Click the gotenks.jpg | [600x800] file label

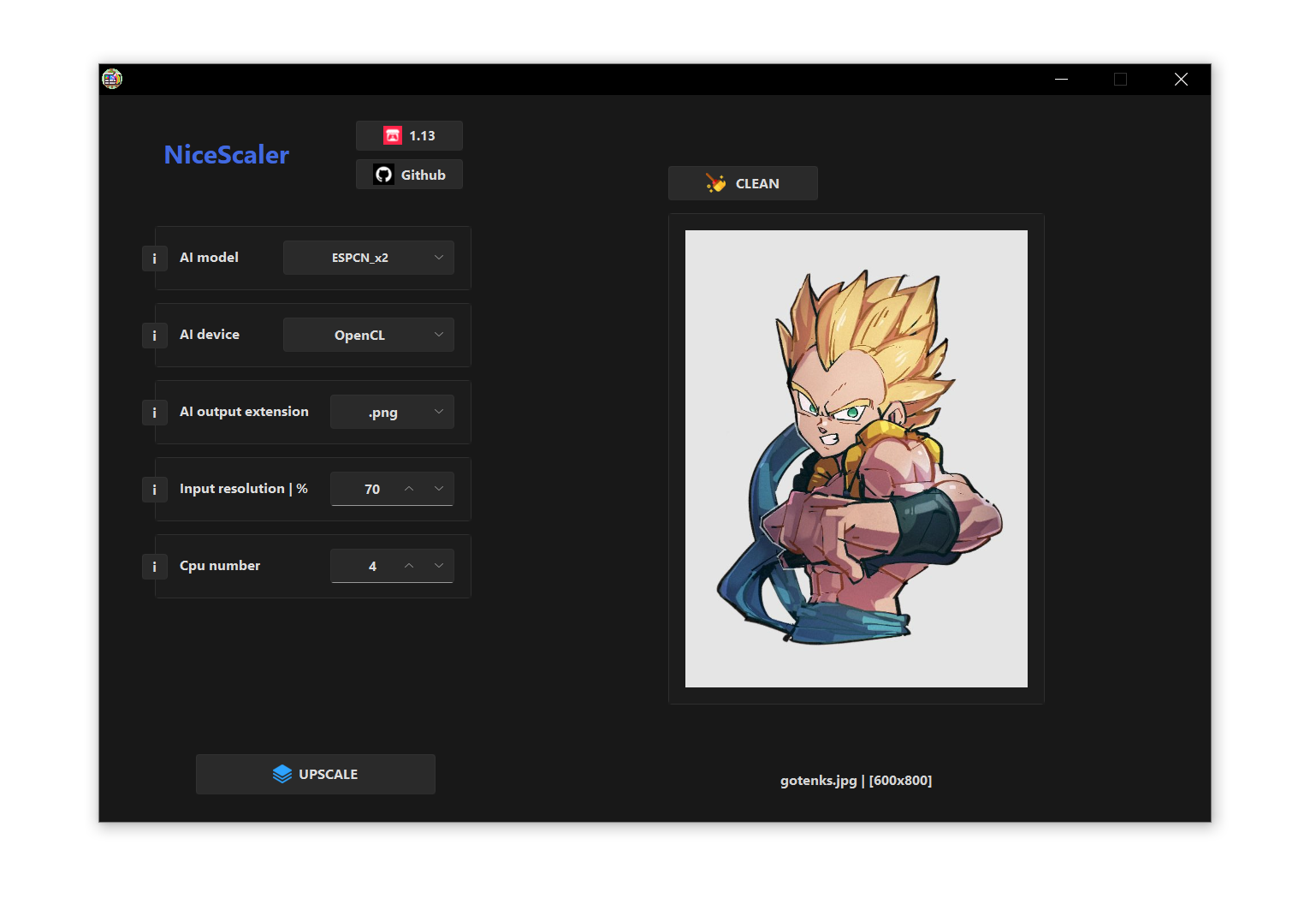tap(857, 781)
